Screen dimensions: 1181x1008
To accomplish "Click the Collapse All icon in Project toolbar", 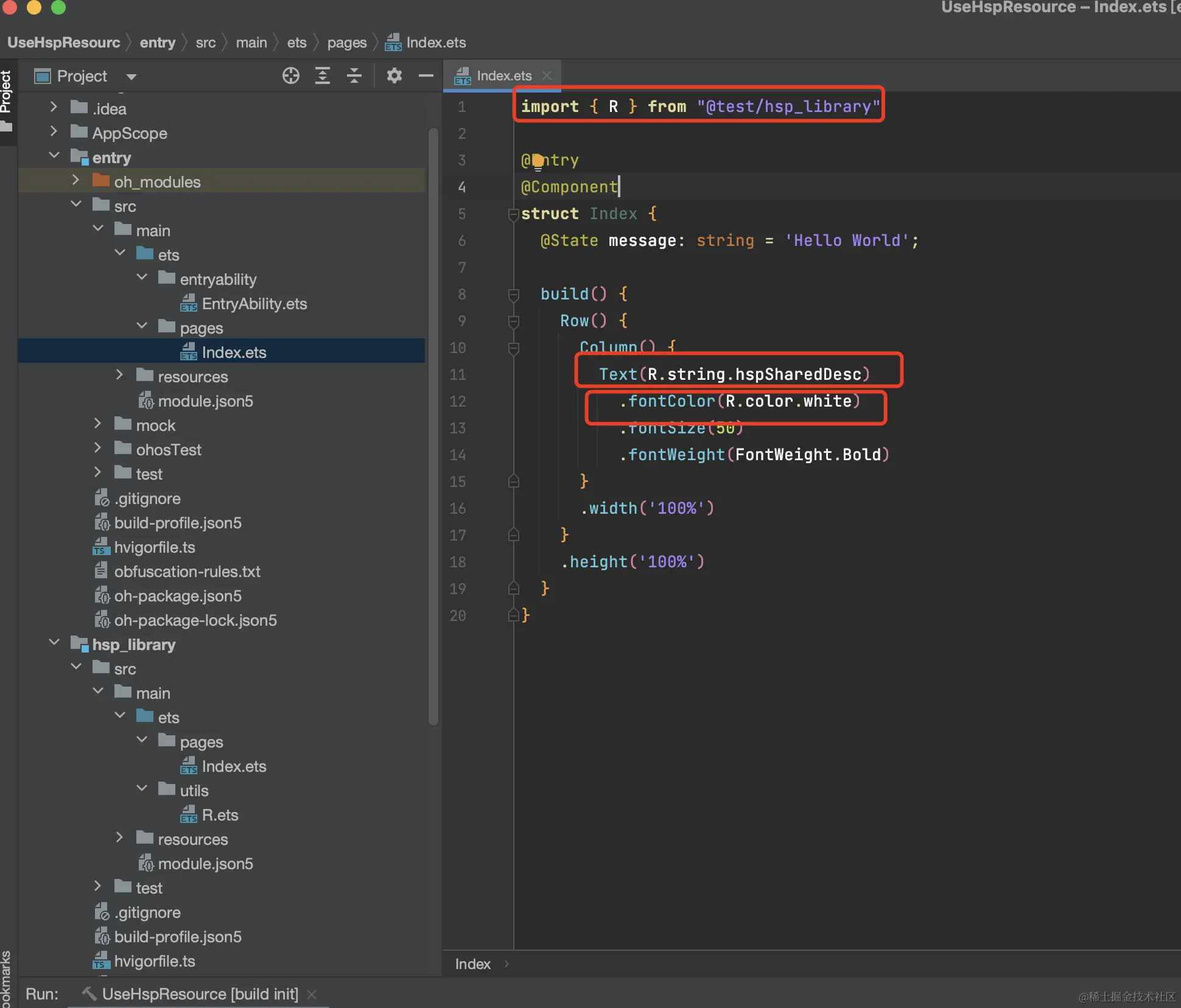I will [354, 76].
